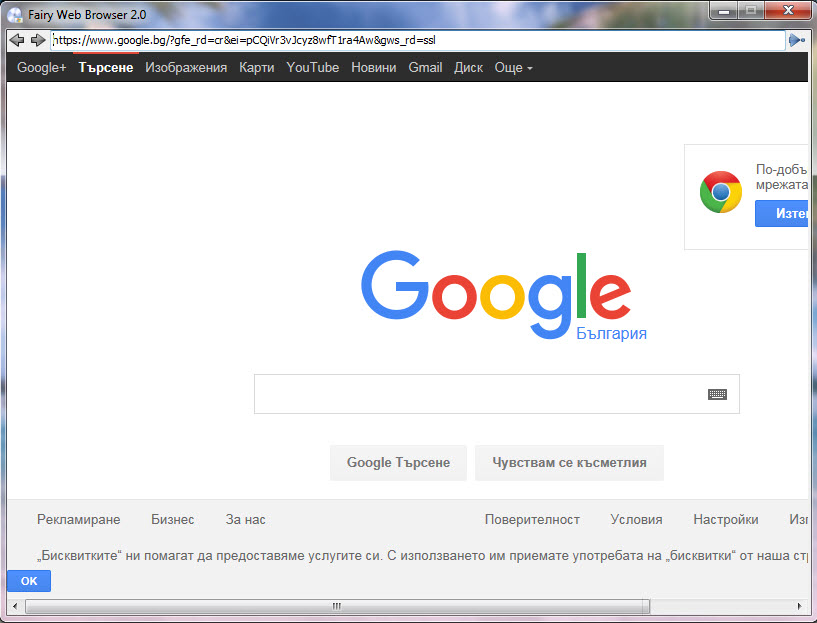Expand the Още dropdown menu

click(x=513, y=68)
